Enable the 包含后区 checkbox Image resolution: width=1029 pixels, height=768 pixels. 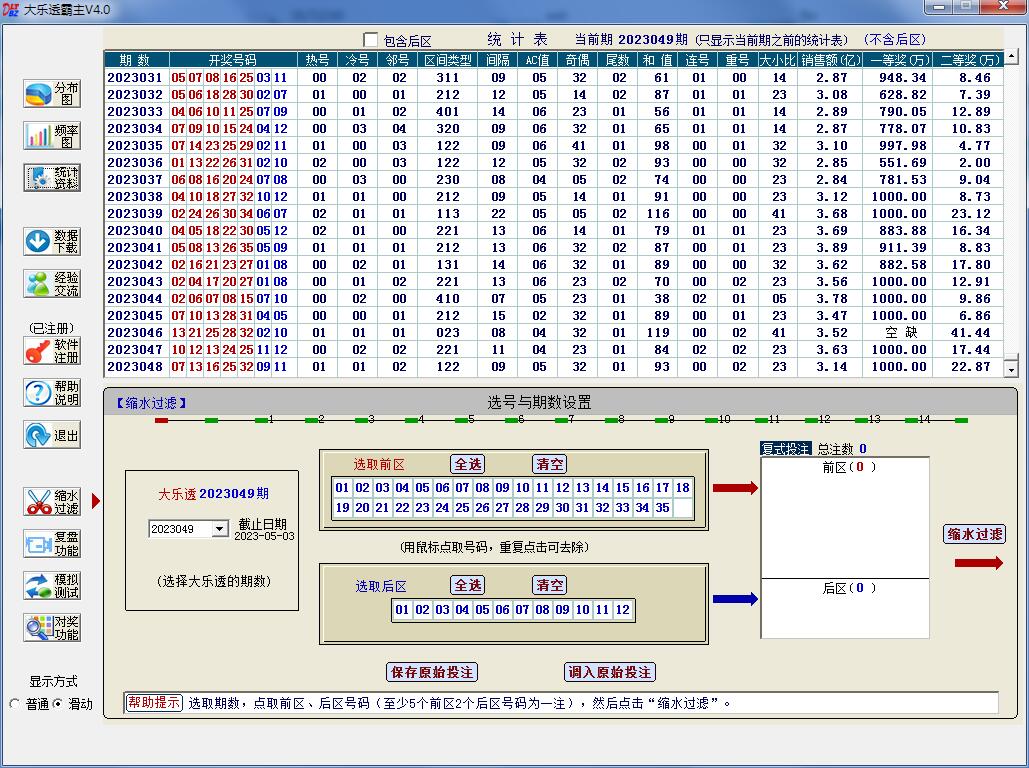(371, 40)
